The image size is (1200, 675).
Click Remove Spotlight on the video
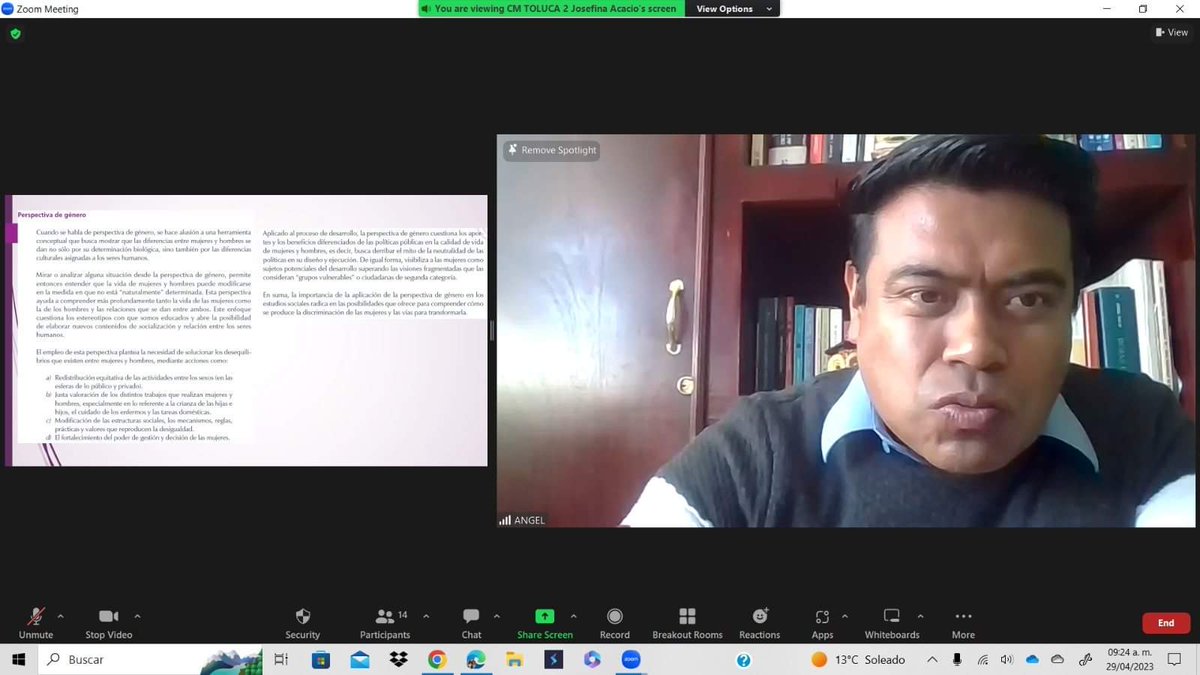pos(552,150)
